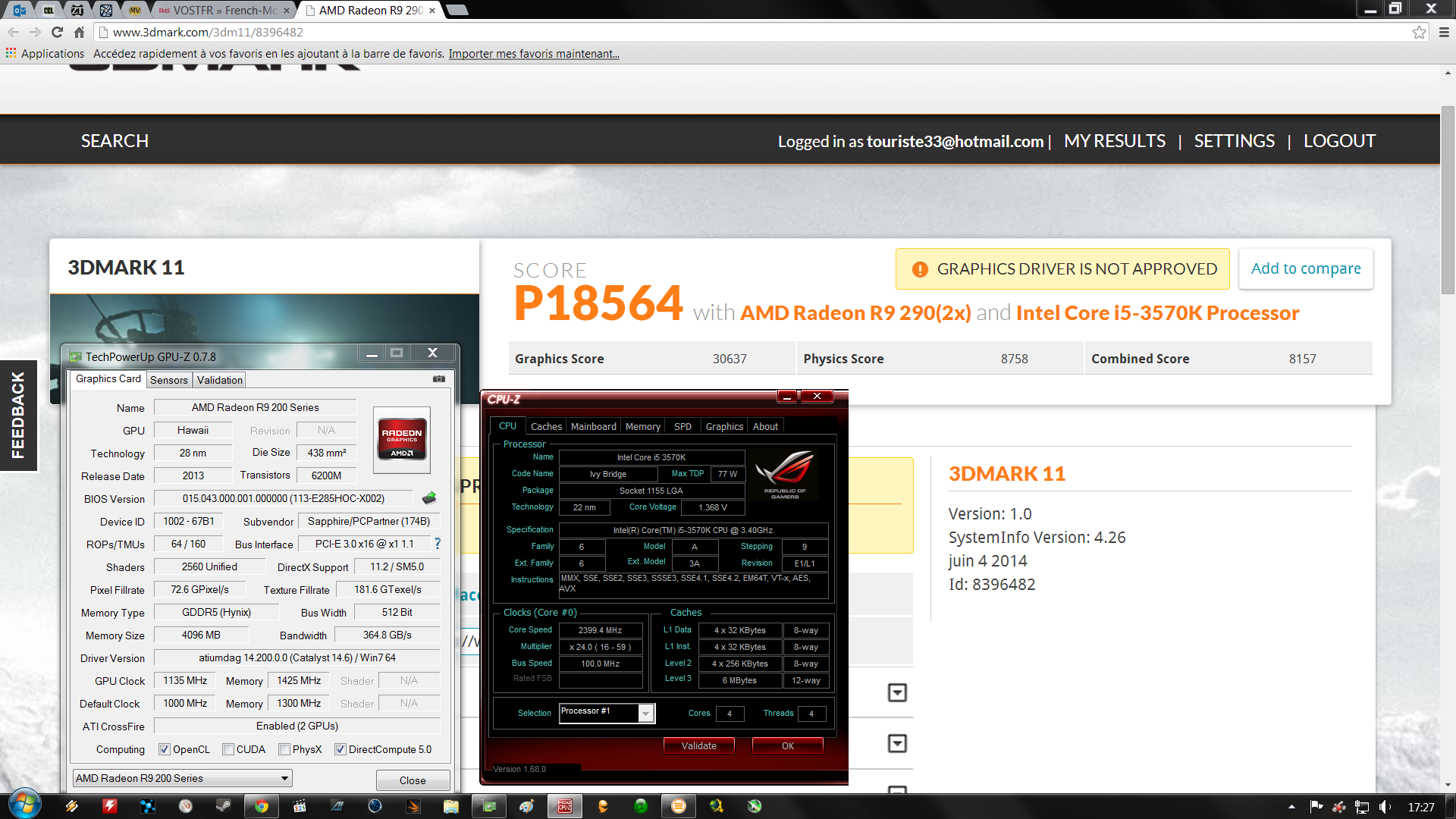Open Chrome from the taskbar

coord(262,806)
